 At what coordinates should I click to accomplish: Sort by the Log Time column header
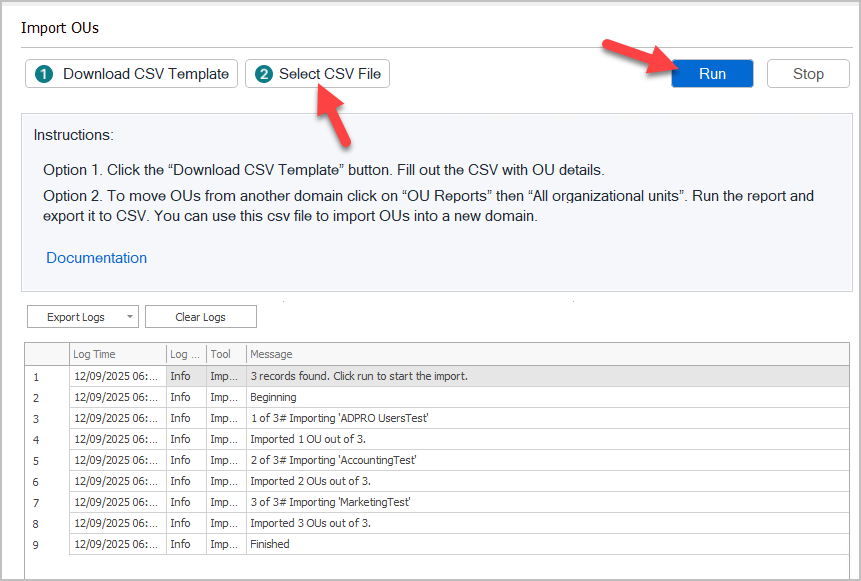(x=116, y=354)
